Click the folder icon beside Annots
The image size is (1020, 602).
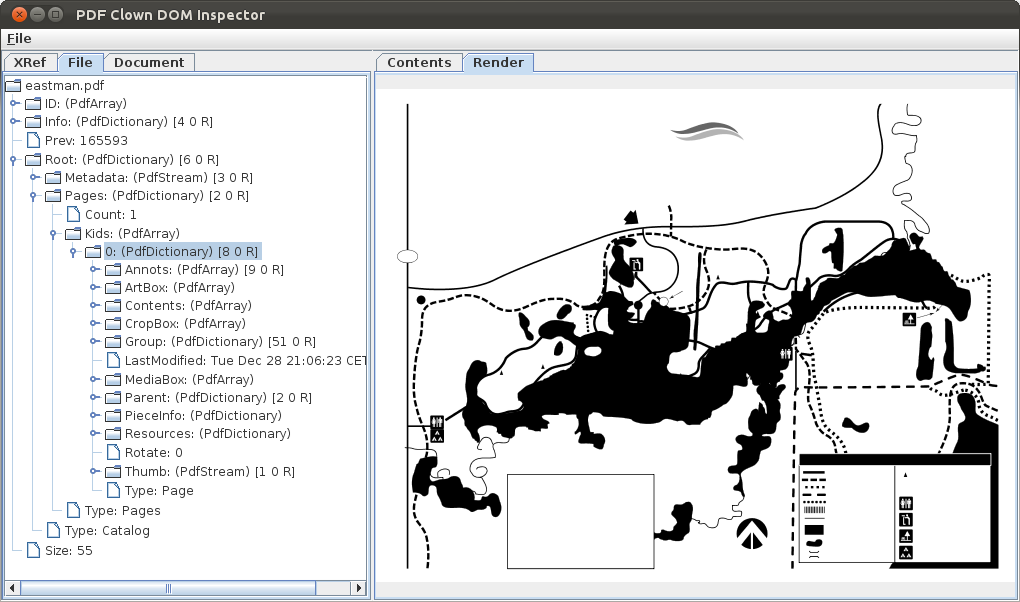(x=113, y=270)
